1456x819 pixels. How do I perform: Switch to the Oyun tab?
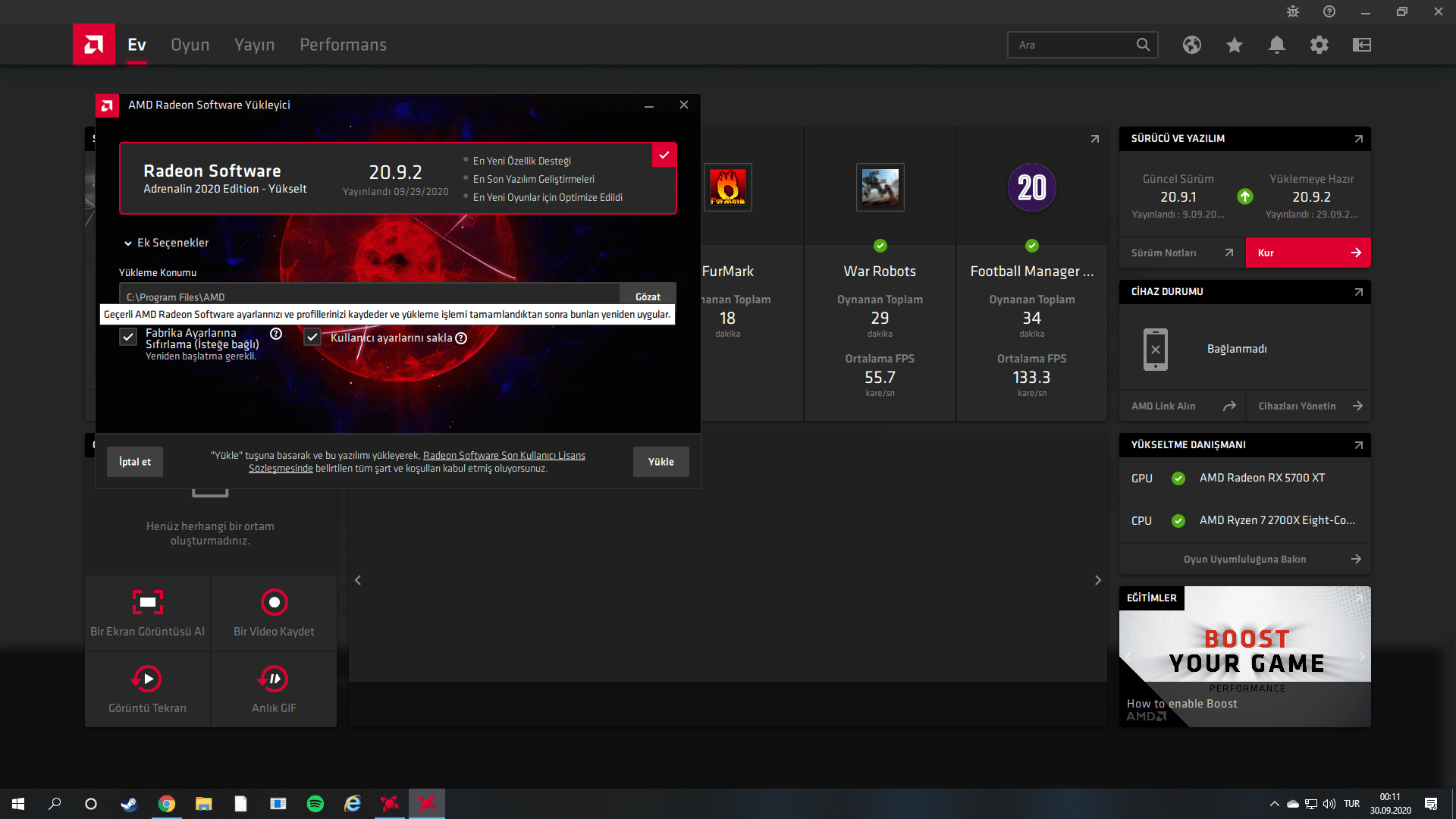190,45
